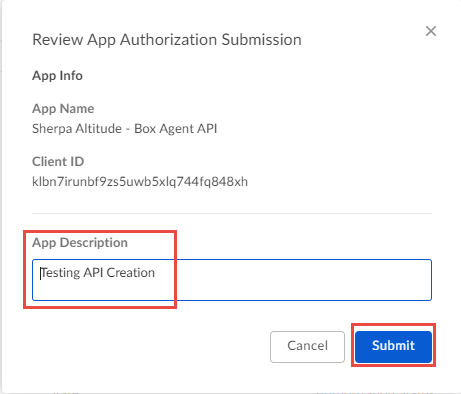Click the App Info heading
The width and height of the screenshot is (461, 394).
(57, 76)
